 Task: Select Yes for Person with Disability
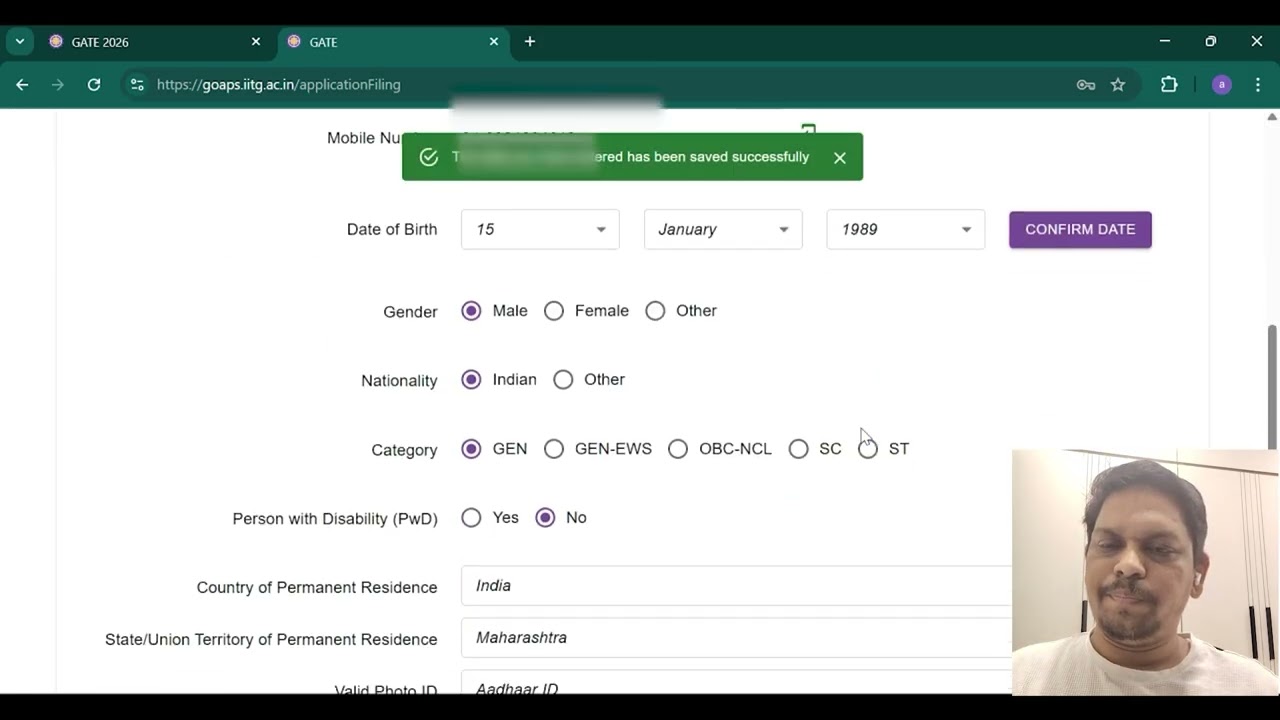471,518
